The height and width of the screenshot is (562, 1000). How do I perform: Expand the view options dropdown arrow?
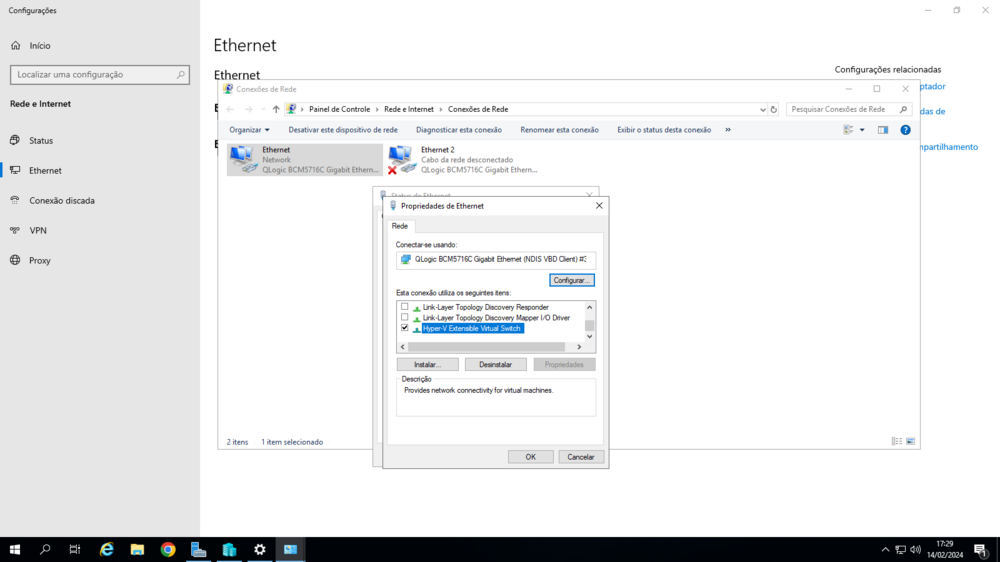tap(862, 130)
